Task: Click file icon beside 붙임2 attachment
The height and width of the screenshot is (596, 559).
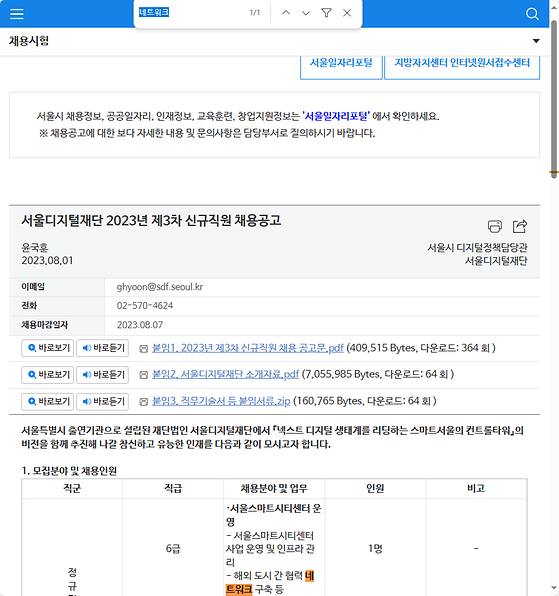Action: coord(143,375)
